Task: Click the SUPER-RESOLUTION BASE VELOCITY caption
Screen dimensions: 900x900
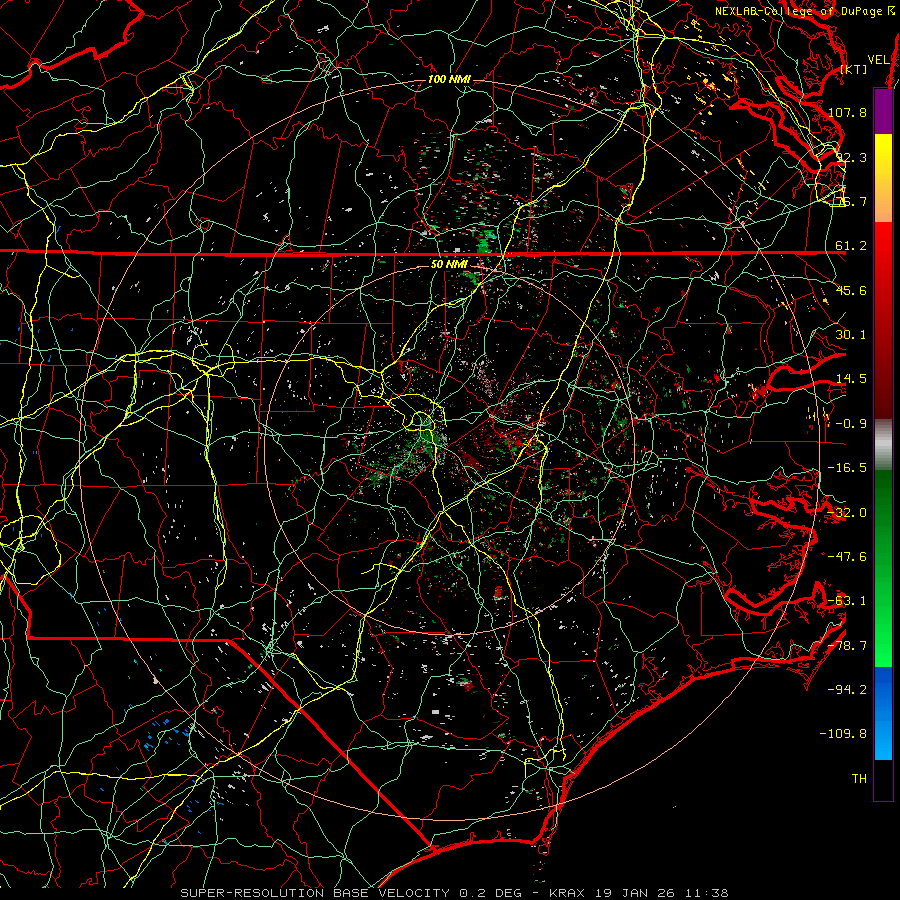Action: point(315,893)
